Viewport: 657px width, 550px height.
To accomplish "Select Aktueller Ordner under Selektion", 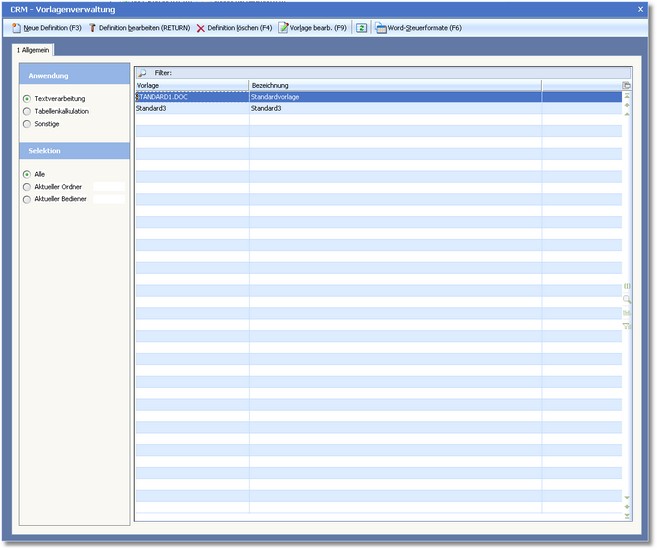I will pyautogui.click(x=27, y=187).
